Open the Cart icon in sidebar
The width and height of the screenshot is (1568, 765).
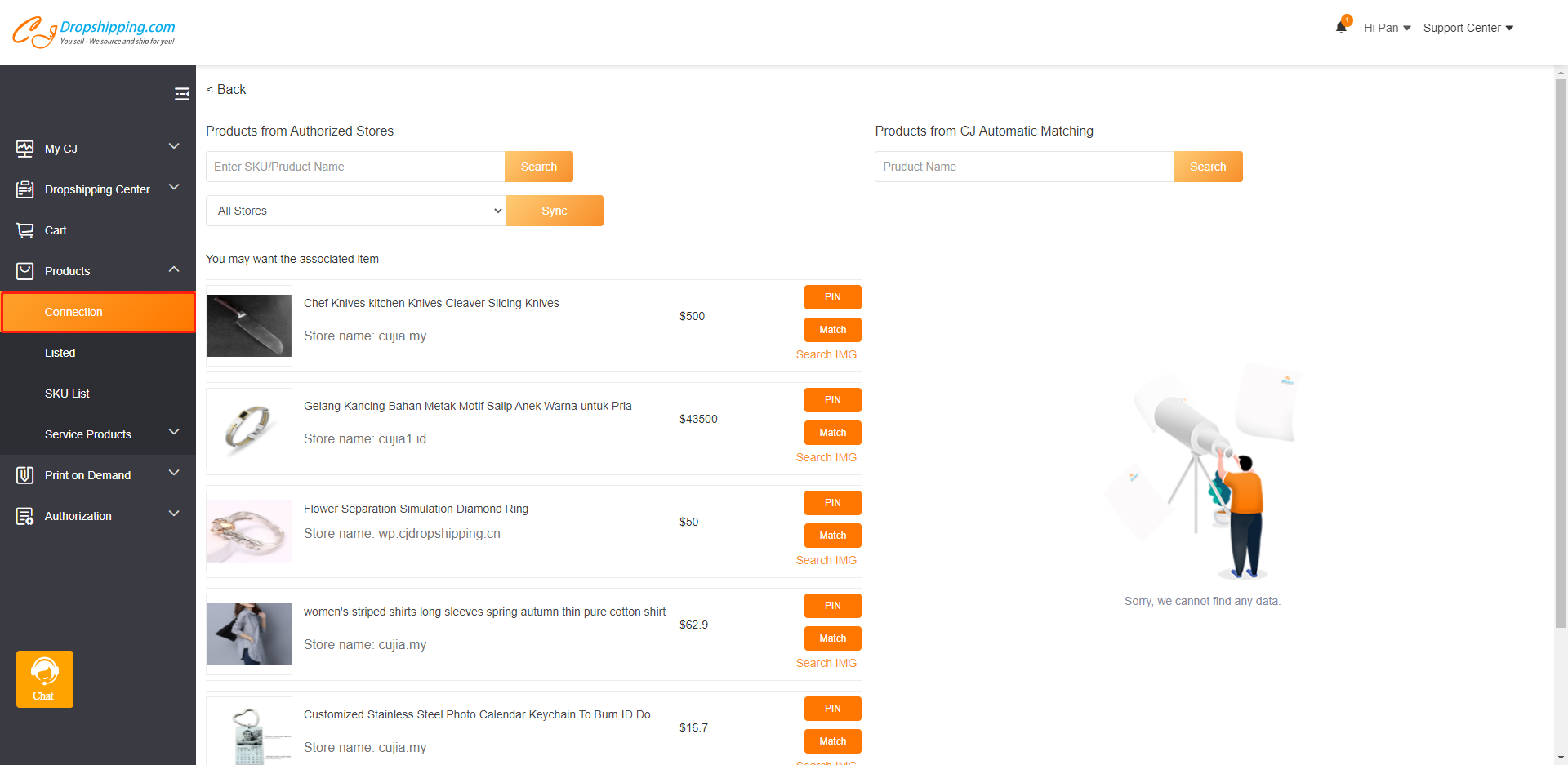(x=25, y=230)
